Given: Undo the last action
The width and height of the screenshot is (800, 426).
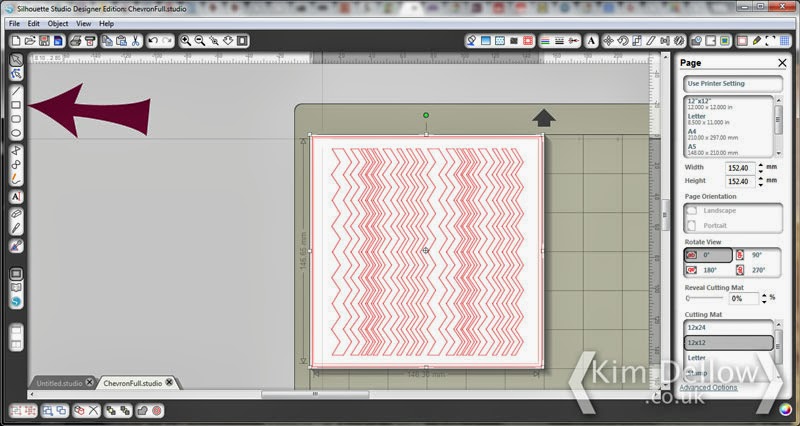Looking at the screenshot, I should [x=153, y=41].
